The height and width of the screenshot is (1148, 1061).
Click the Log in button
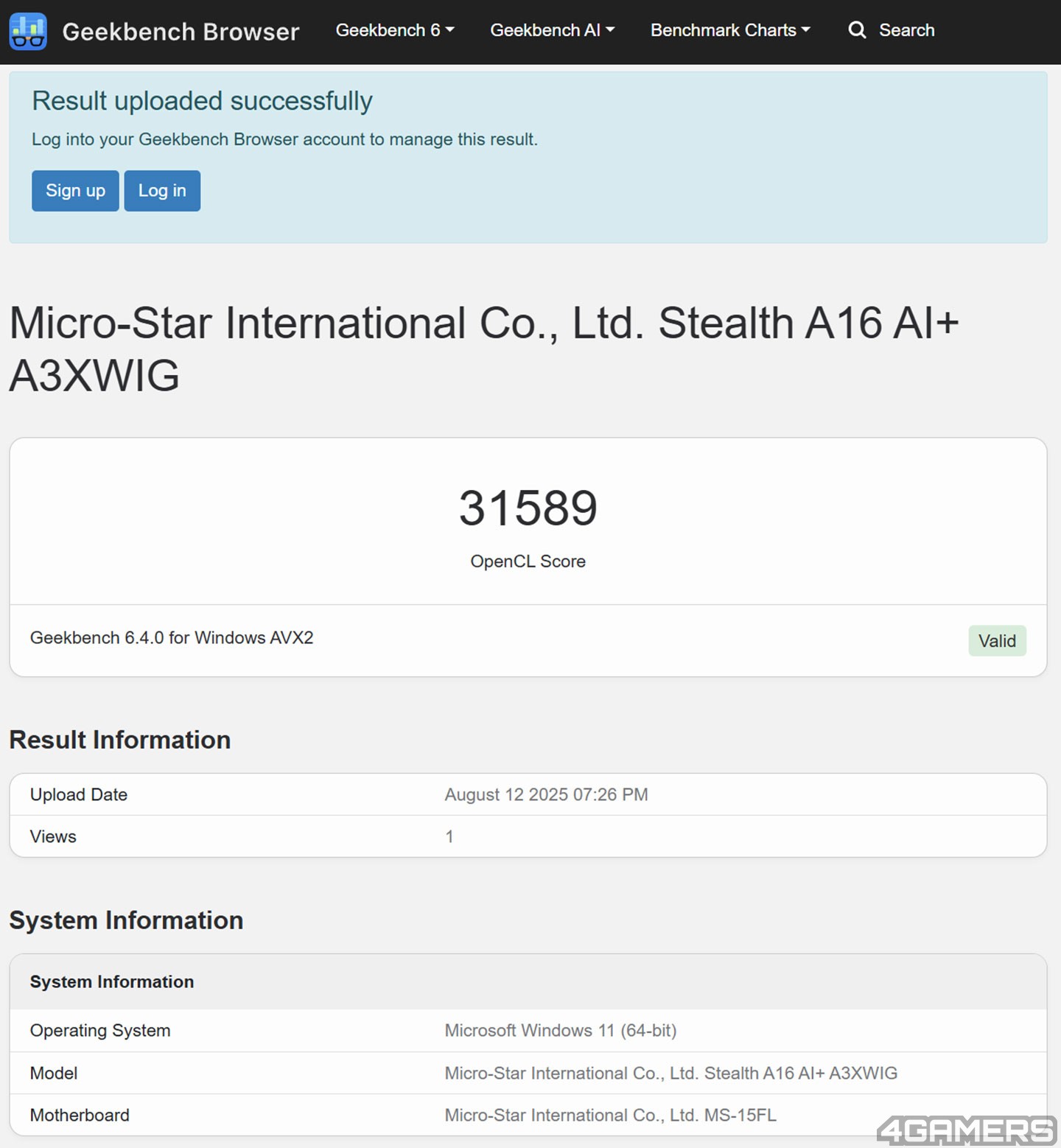pyautogui.click(x=162, y=191)
